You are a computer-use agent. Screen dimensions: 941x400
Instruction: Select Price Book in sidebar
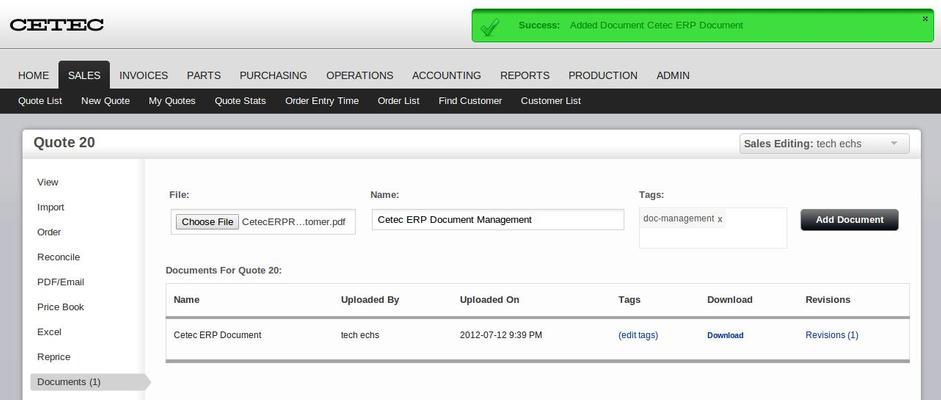(x=60, y=307)
